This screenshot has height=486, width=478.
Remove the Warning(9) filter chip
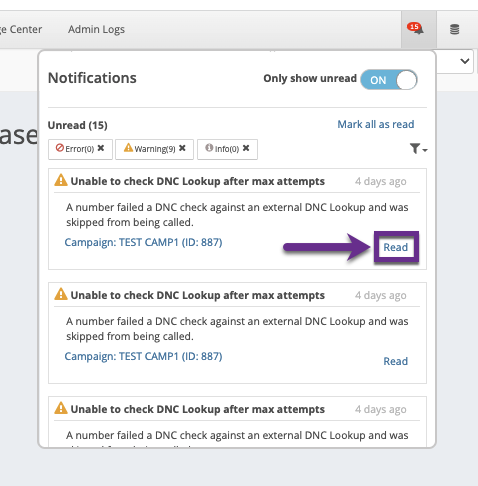(x=182, y=148)
